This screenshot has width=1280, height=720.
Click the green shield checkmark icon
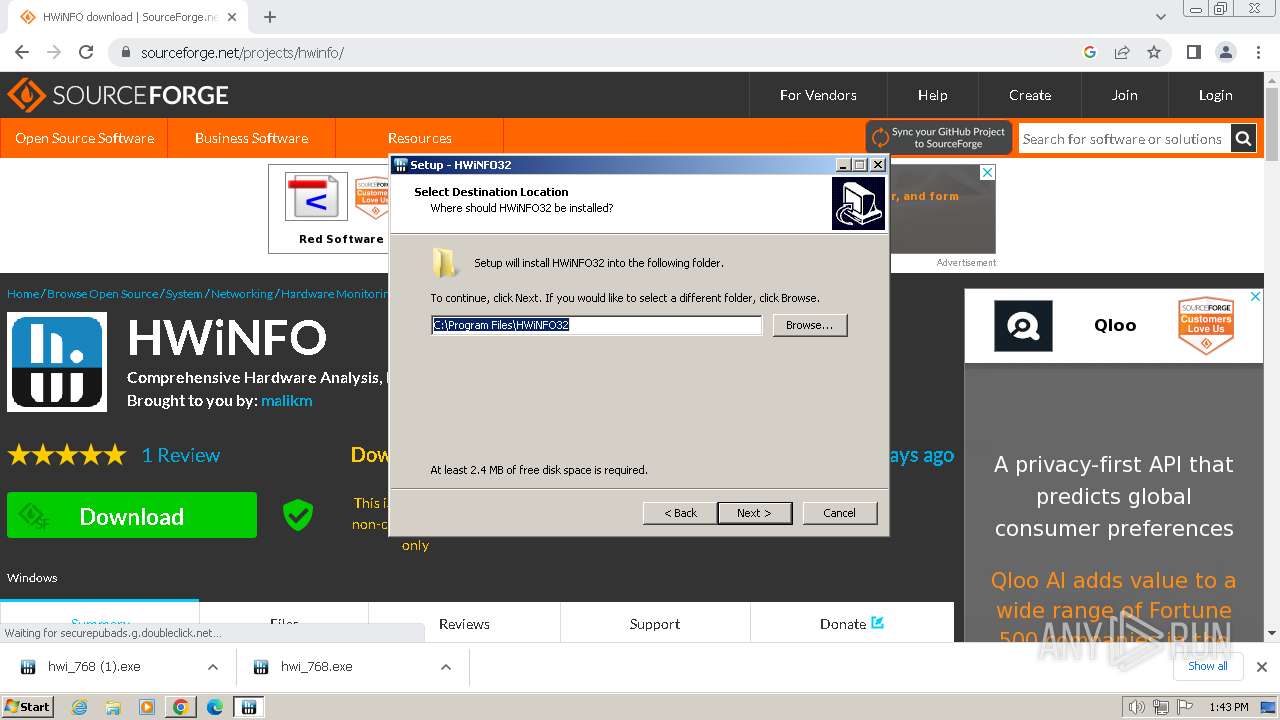298,515
